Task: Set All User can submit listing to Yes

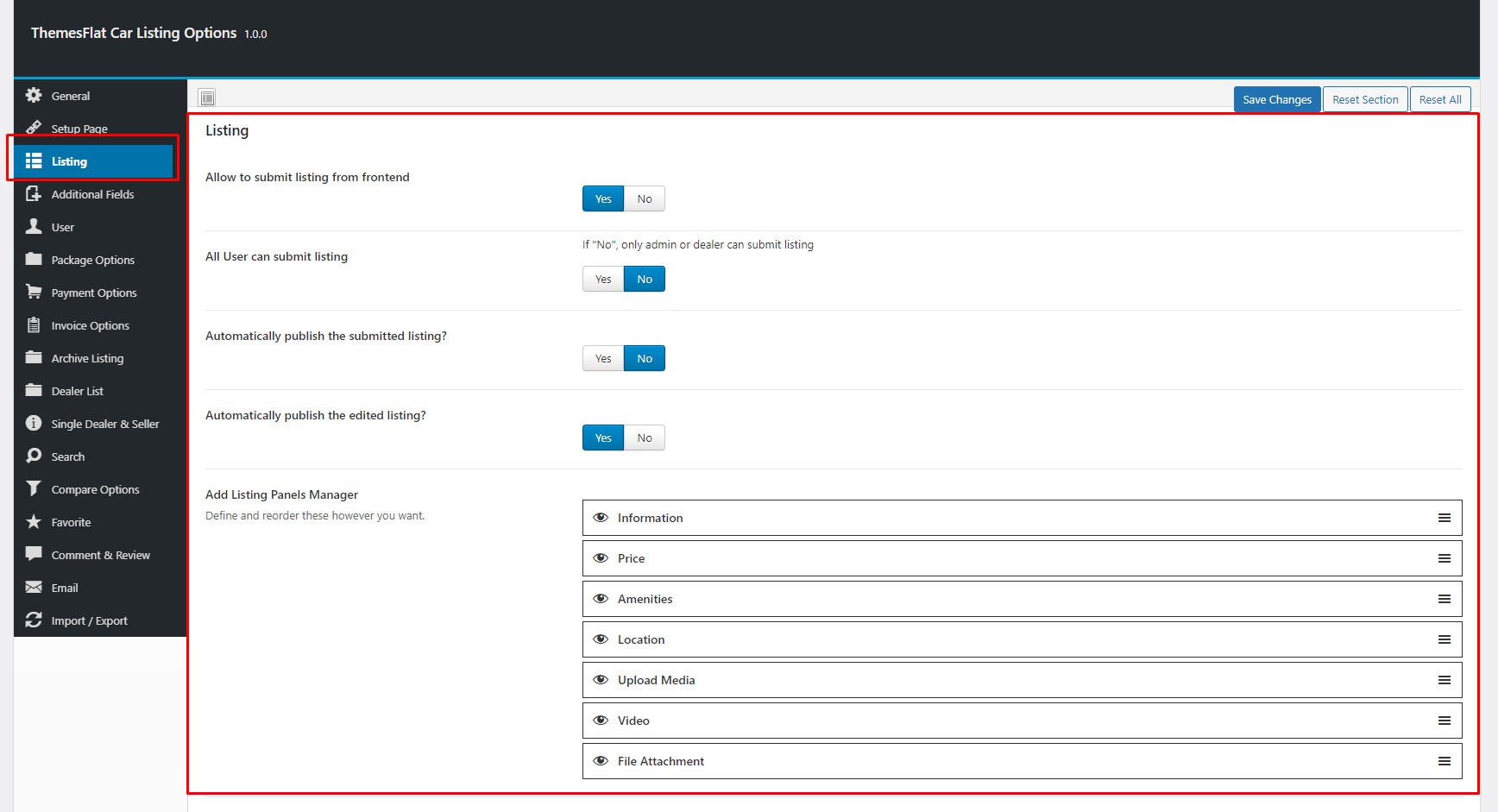Action: [x=603, y=279]
